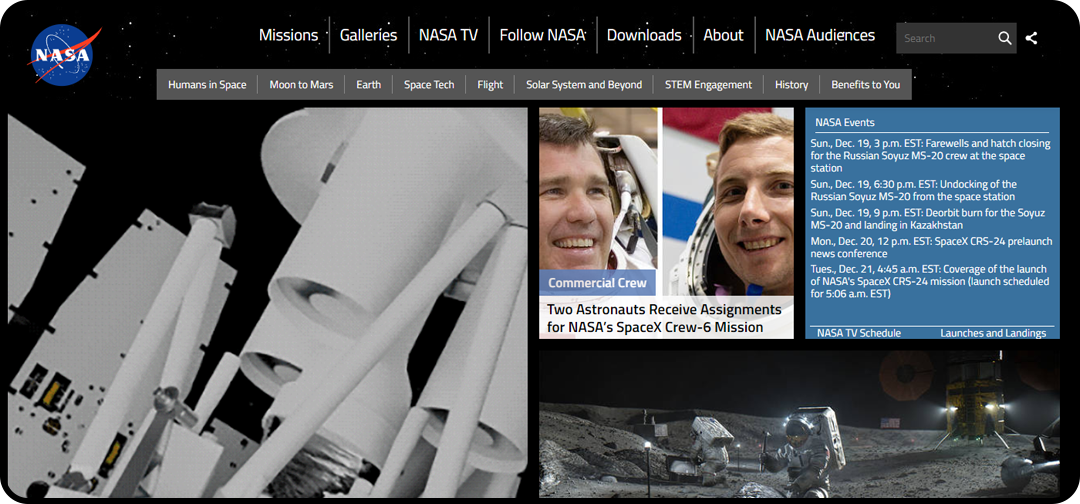Select the Humans in Space topic

(x=207, y=85)
